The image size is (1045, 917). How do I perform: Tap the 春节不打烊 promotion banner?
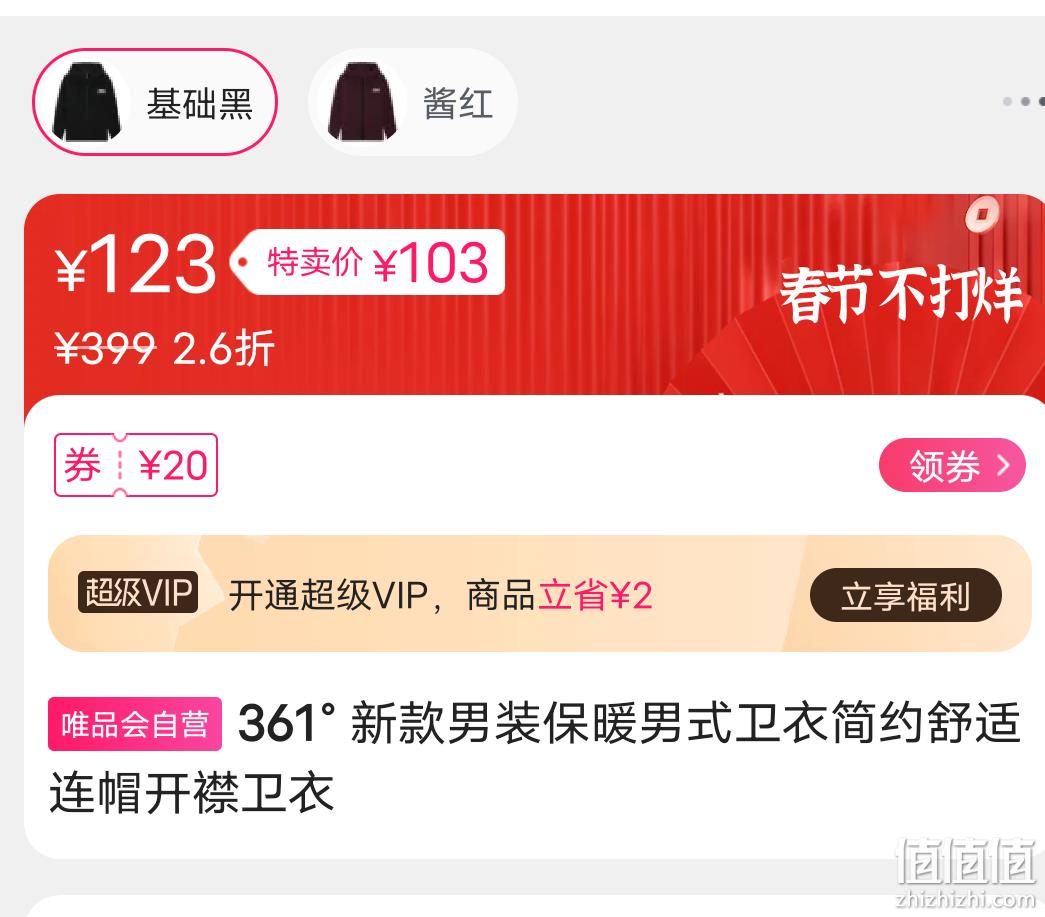pyautogui.click(x=900, y=293)
